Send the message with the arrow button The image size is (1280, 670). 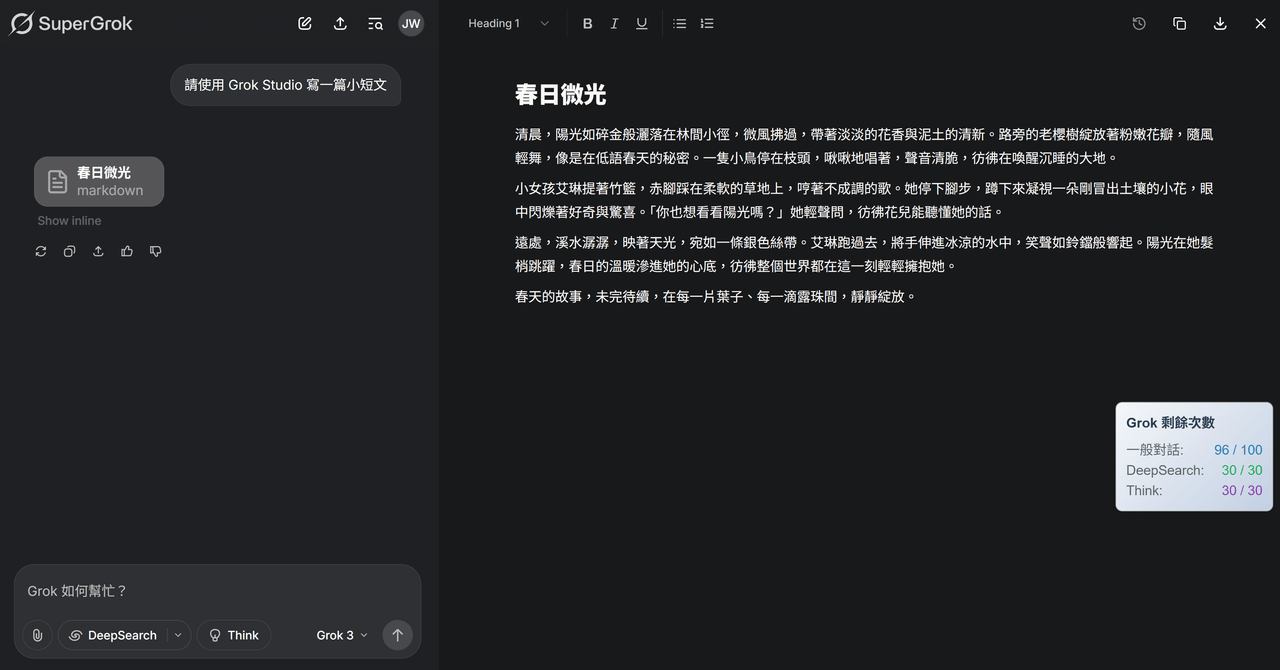[x=397, y=635]
